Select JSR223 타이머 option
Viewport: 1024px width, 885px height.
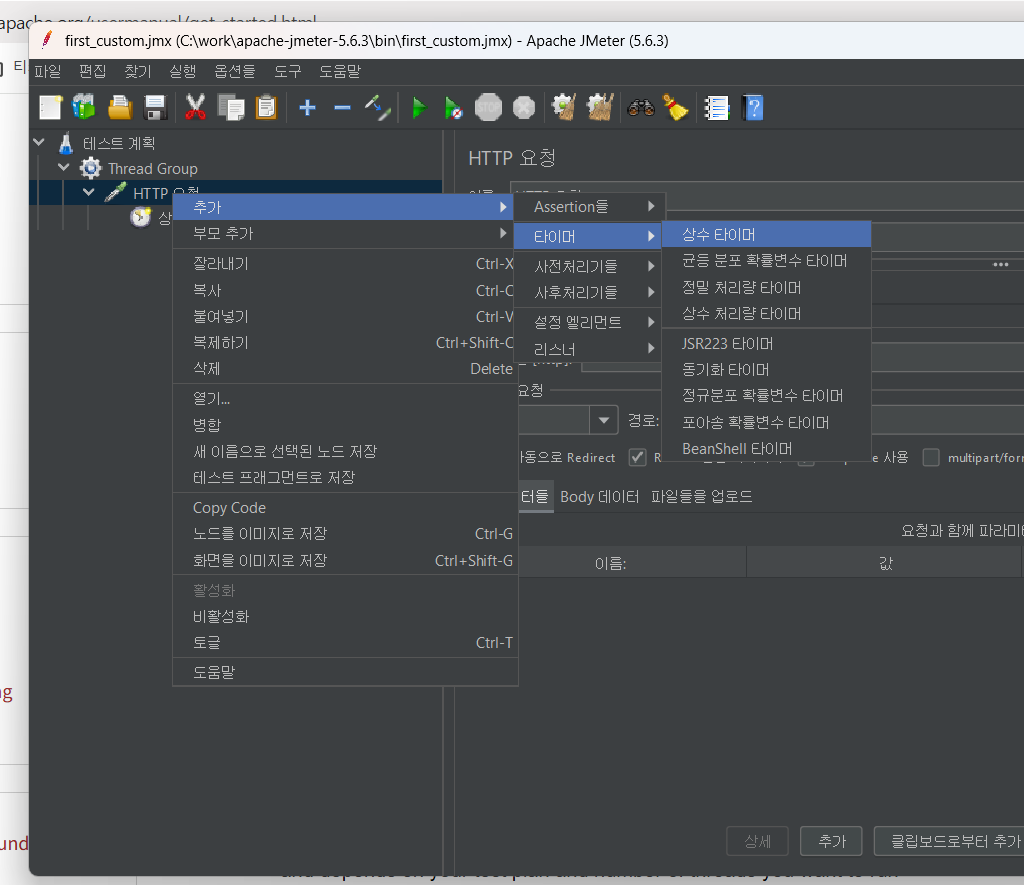[767, 344]
